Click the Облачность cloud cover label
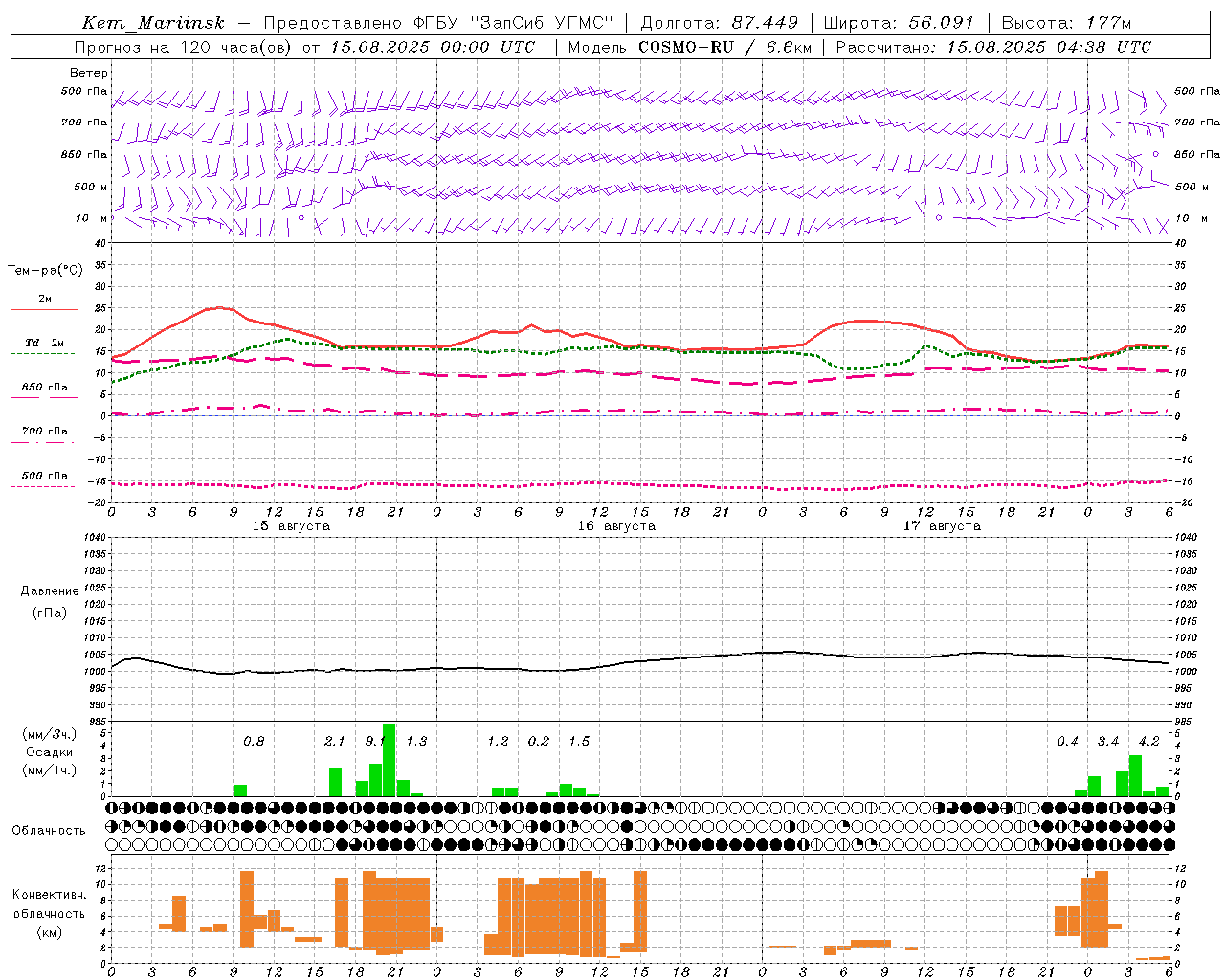 pos(49,830)
